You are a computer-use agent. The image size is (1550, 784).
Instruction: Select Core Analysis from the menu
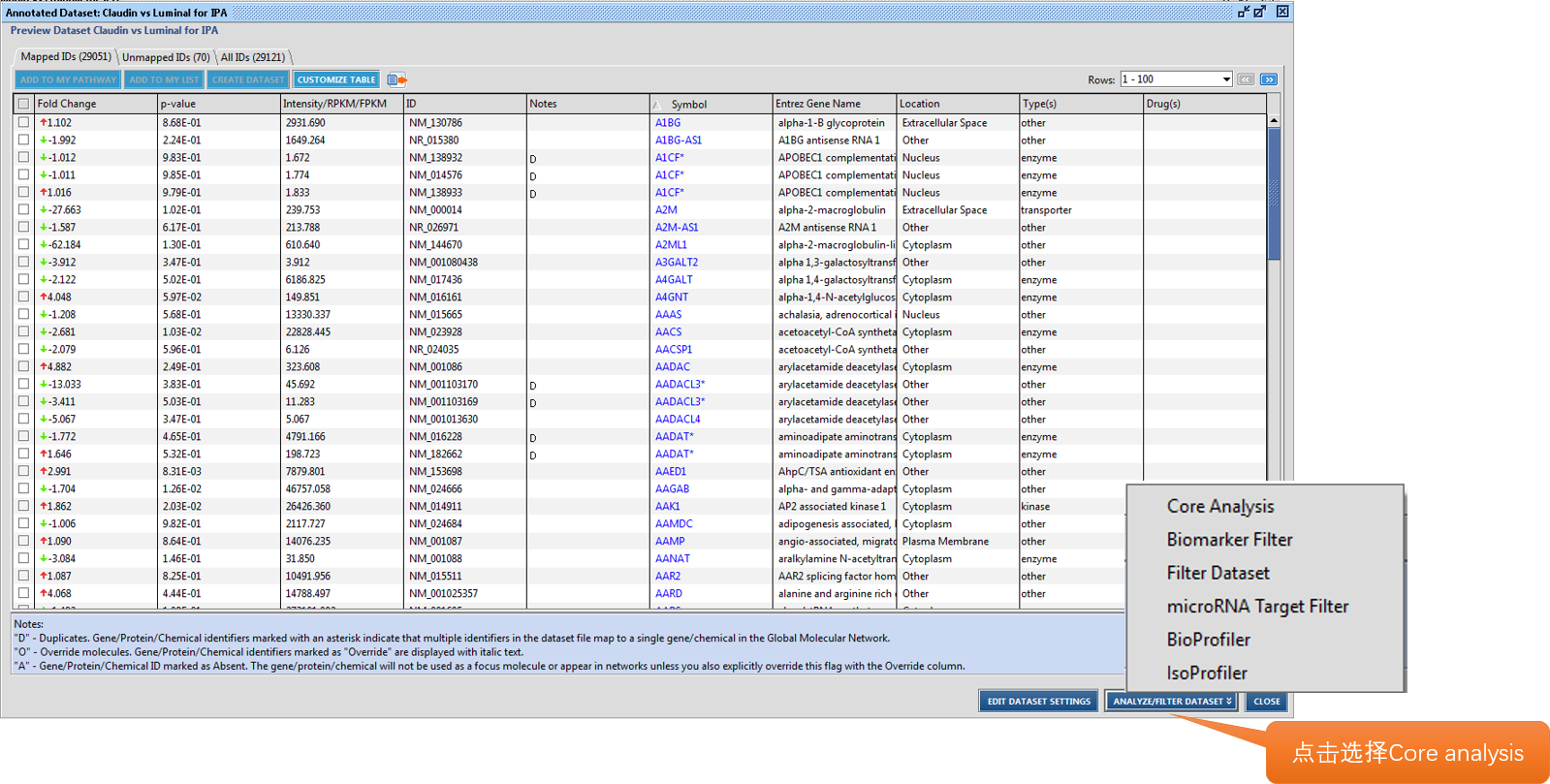point(1220,506)
